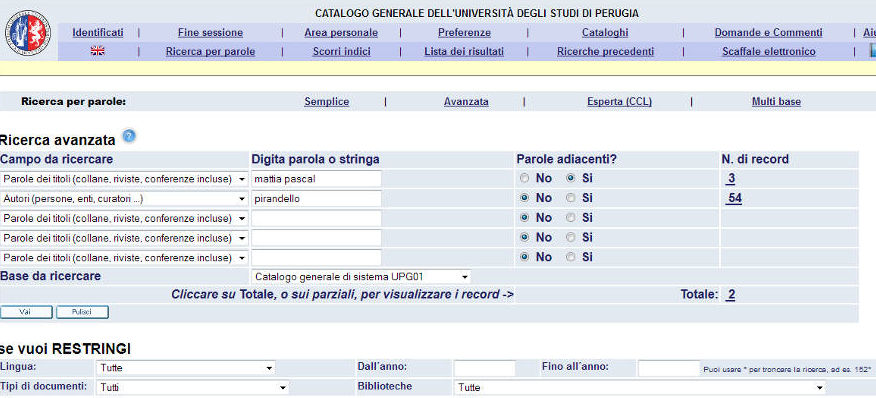Viewport: 876px width, 398px height.
Task: Click fifth row empty search field
Action: pyautogui.click(x=316, y=258)
